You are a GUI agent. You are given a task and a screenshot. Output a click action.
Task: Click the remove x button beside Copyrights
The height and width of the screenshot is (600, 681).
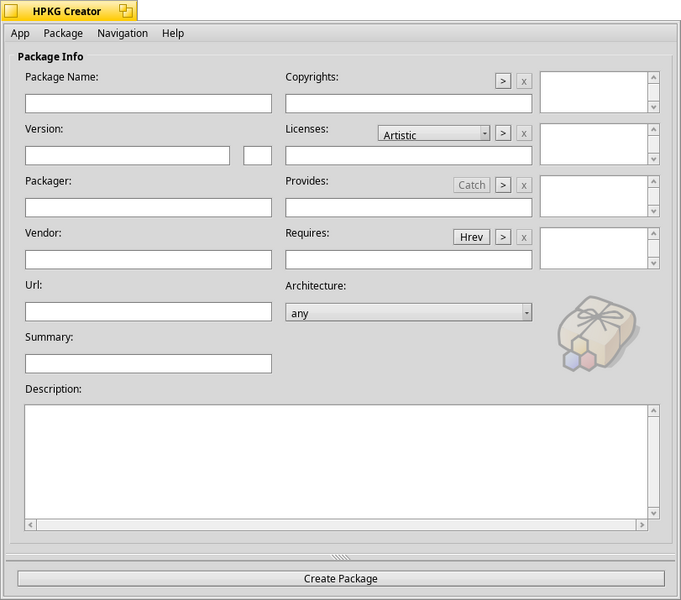tap(524, 81)
